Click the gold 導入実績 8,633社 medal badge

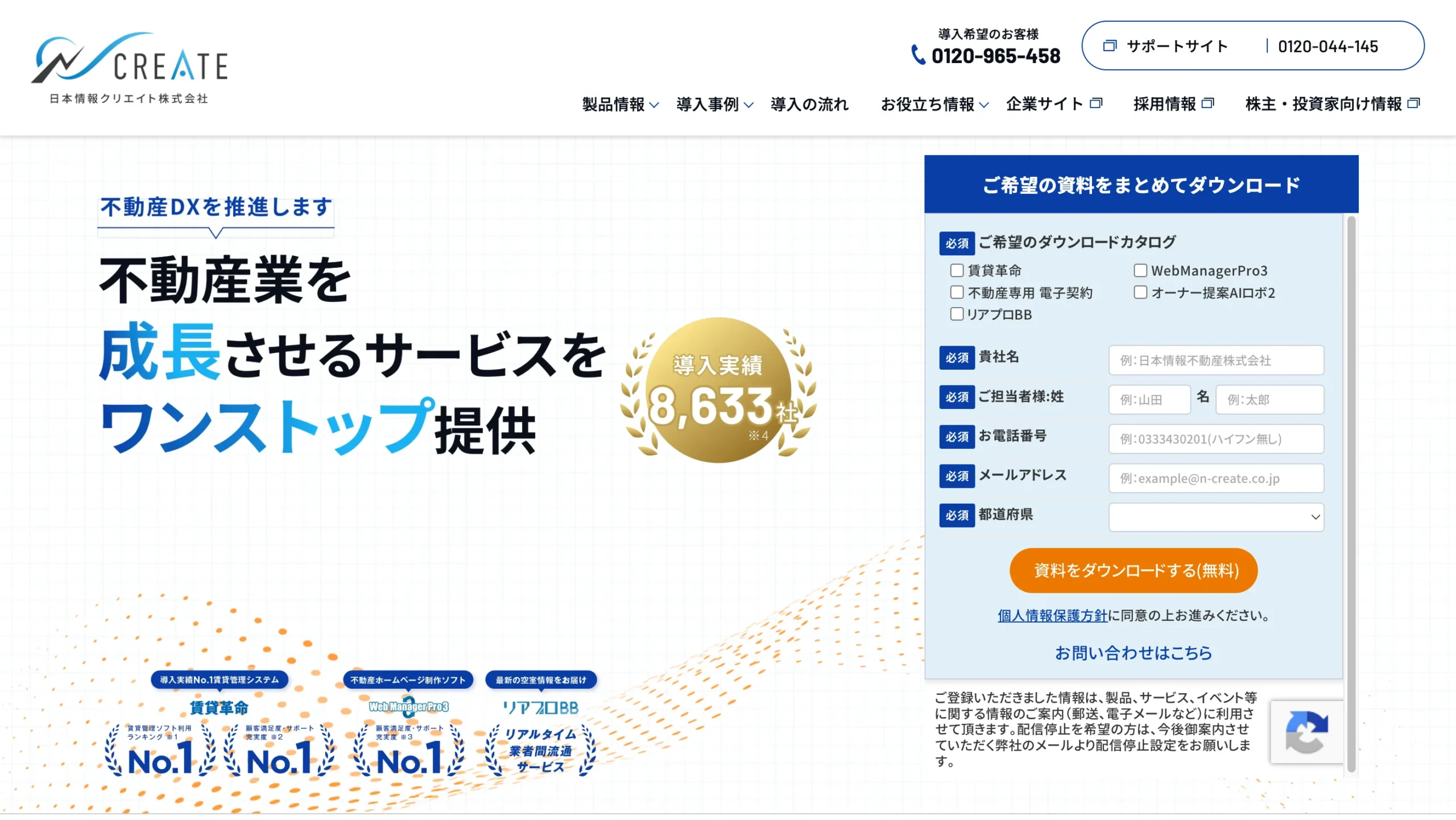pos(719,390)
